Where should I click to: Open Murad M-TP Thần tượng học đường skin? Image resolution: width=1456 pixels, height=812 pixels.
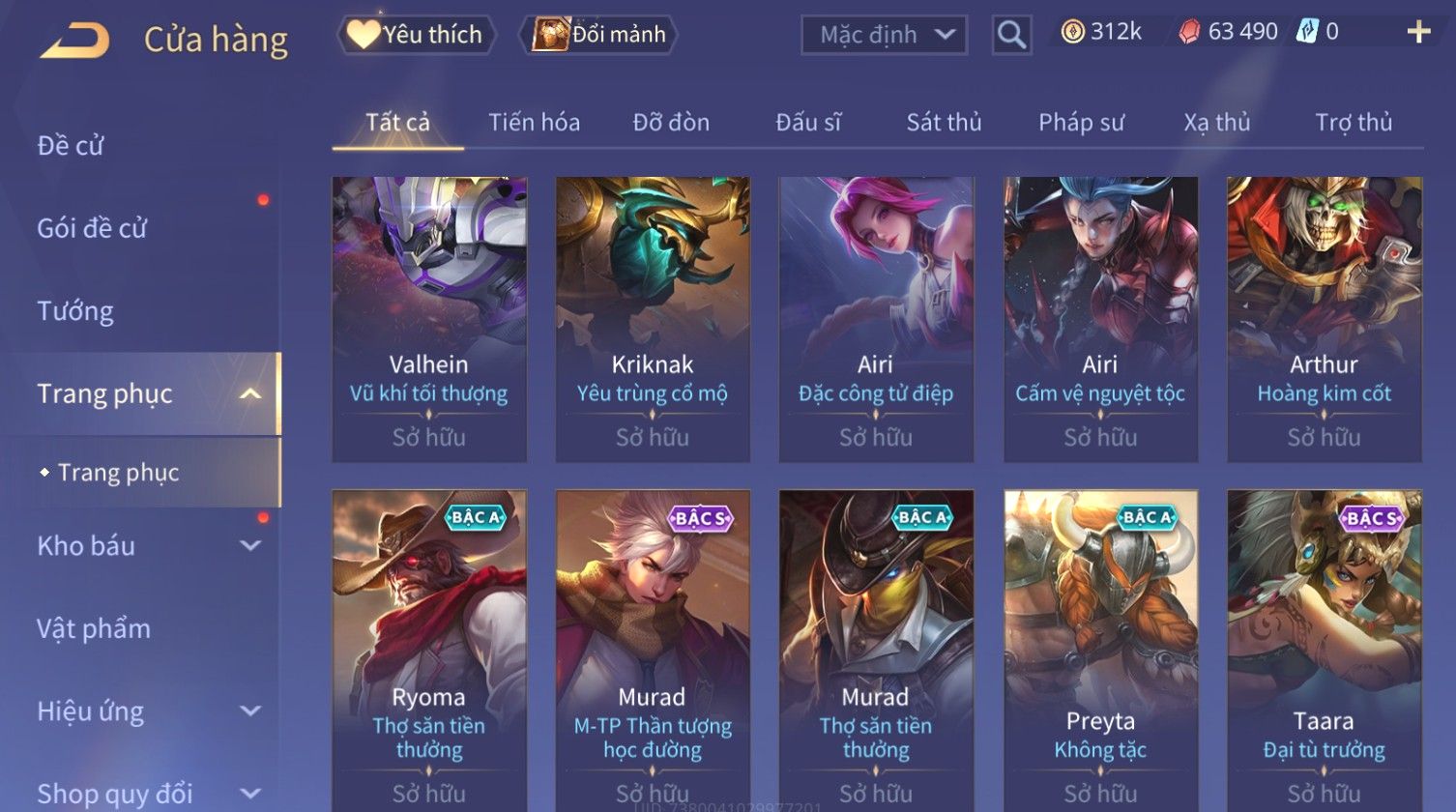coord(653,648)
